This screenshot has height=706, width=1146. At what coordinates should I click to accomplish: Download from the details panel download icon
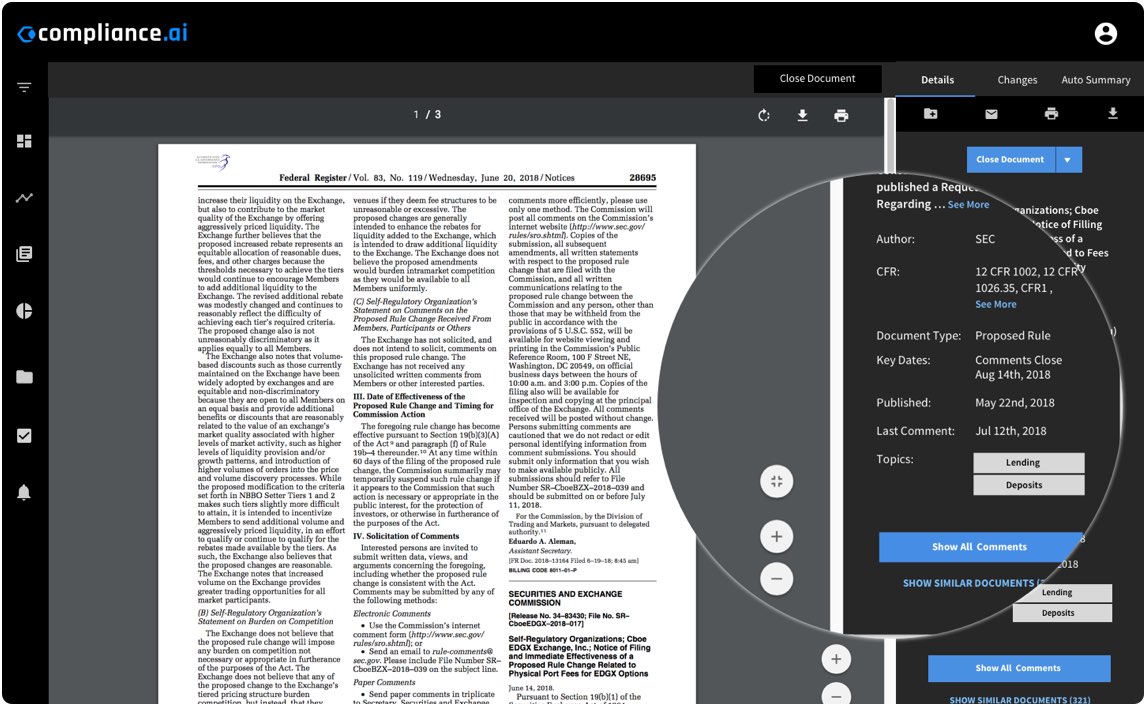(x=1112, y=113)
